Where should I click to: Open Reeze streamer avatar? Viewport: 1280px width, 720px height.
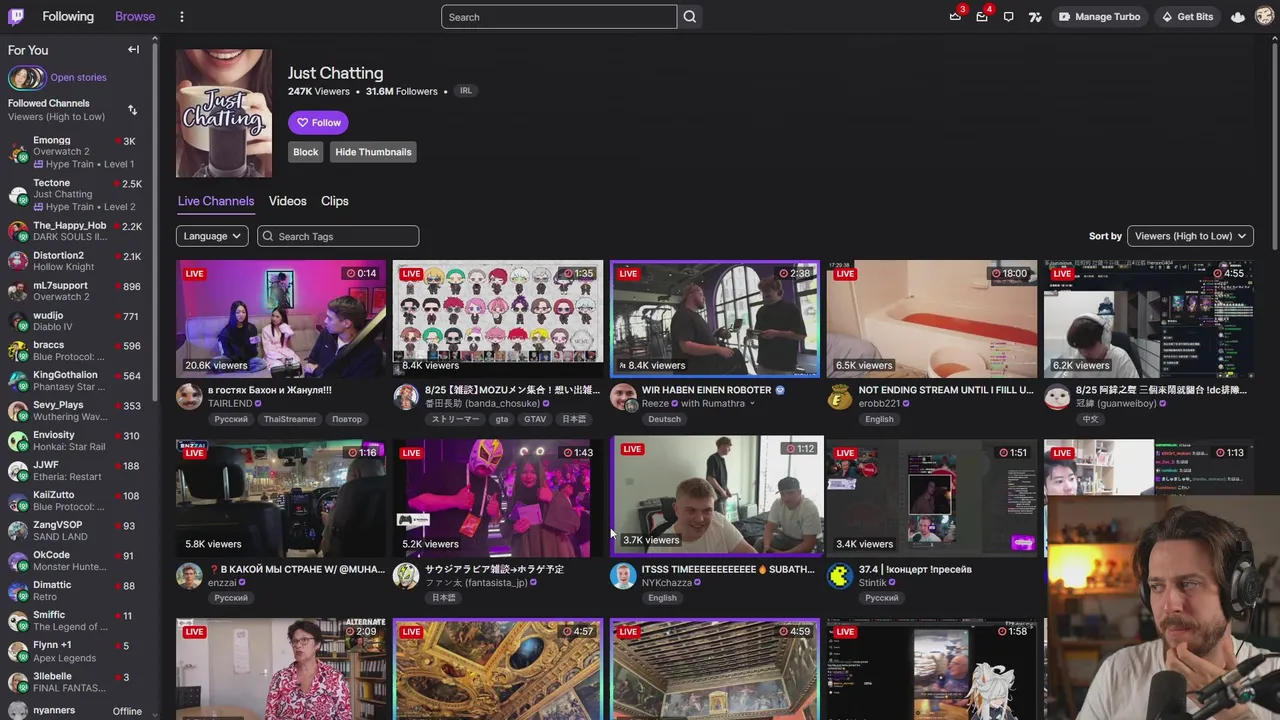[x=623, y=397]
